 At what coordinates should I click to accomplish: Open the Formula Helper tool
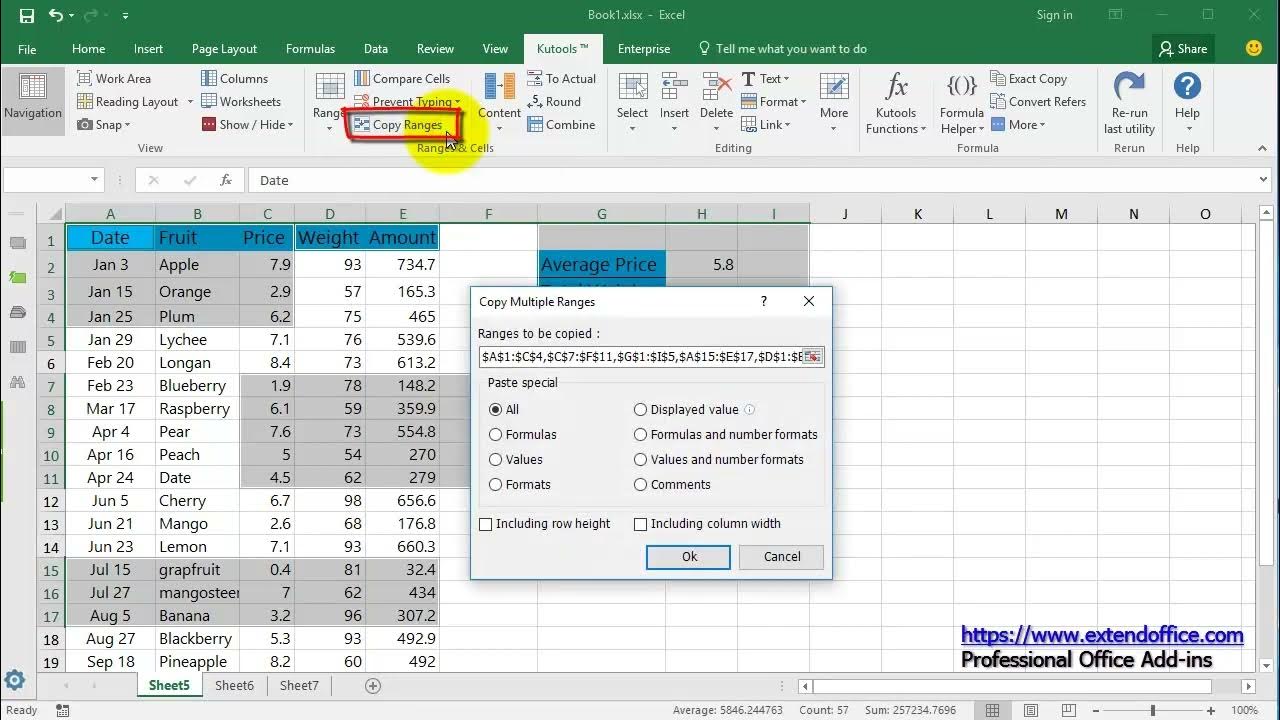coord(962,102)
